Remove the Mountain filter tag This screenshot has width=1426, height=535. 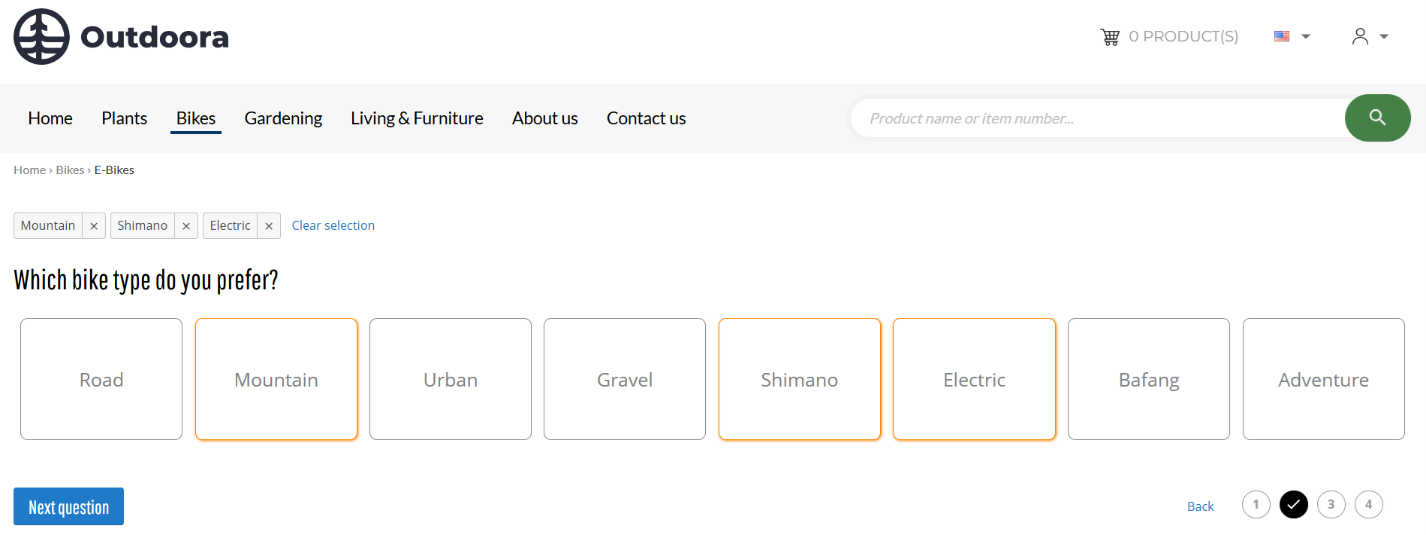point(94,226)
